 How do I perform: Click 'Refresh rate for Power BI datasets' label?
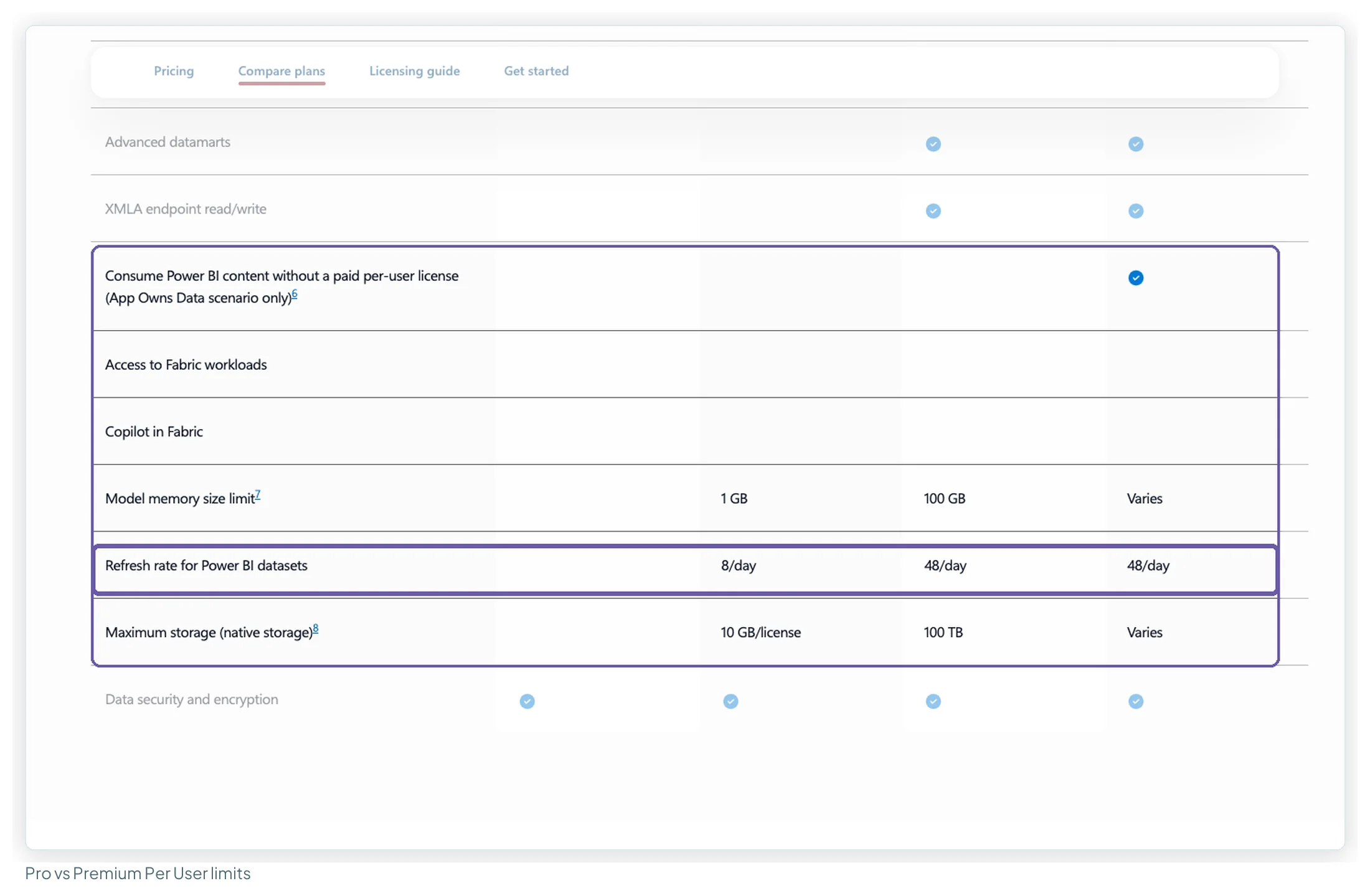206,565
